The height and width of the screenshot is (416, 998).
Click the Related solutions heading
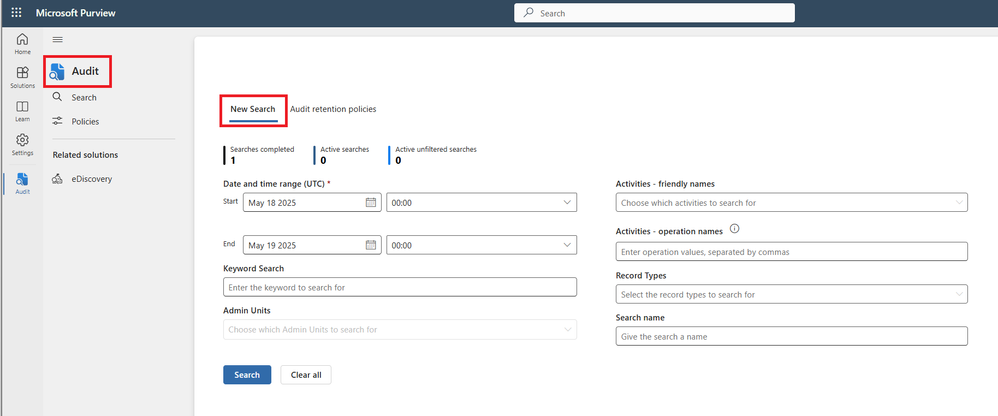pos(85,155)
